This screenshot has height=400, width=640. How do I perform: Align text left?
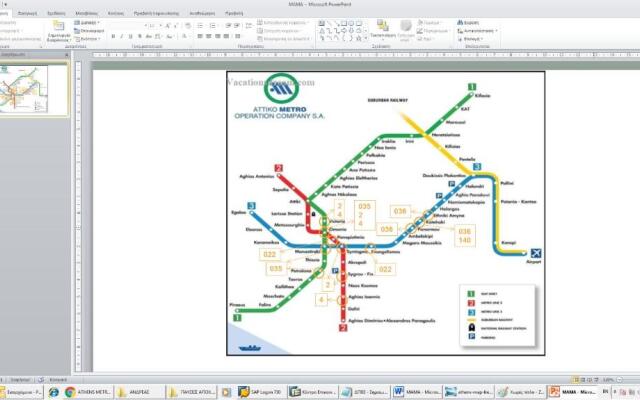(200, 36)
